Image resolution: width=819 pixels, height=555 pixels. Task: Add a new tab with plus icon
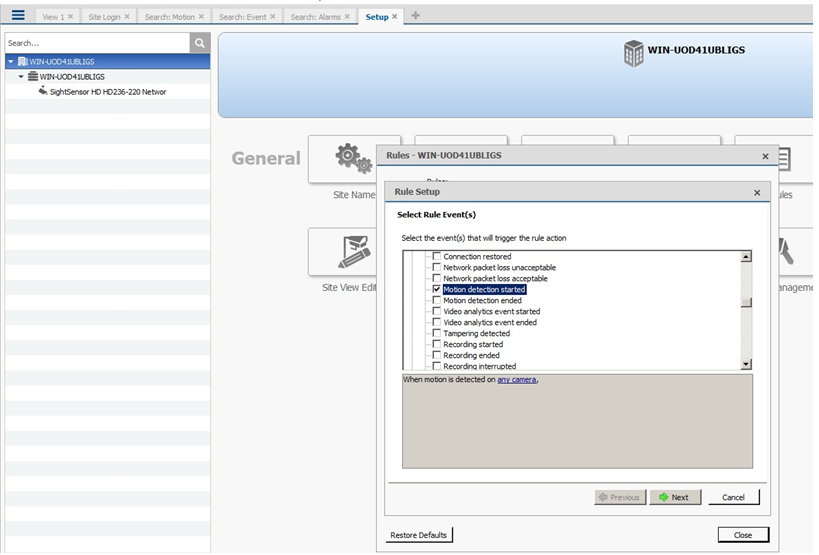pyautogui.click(x=416, y=16)
